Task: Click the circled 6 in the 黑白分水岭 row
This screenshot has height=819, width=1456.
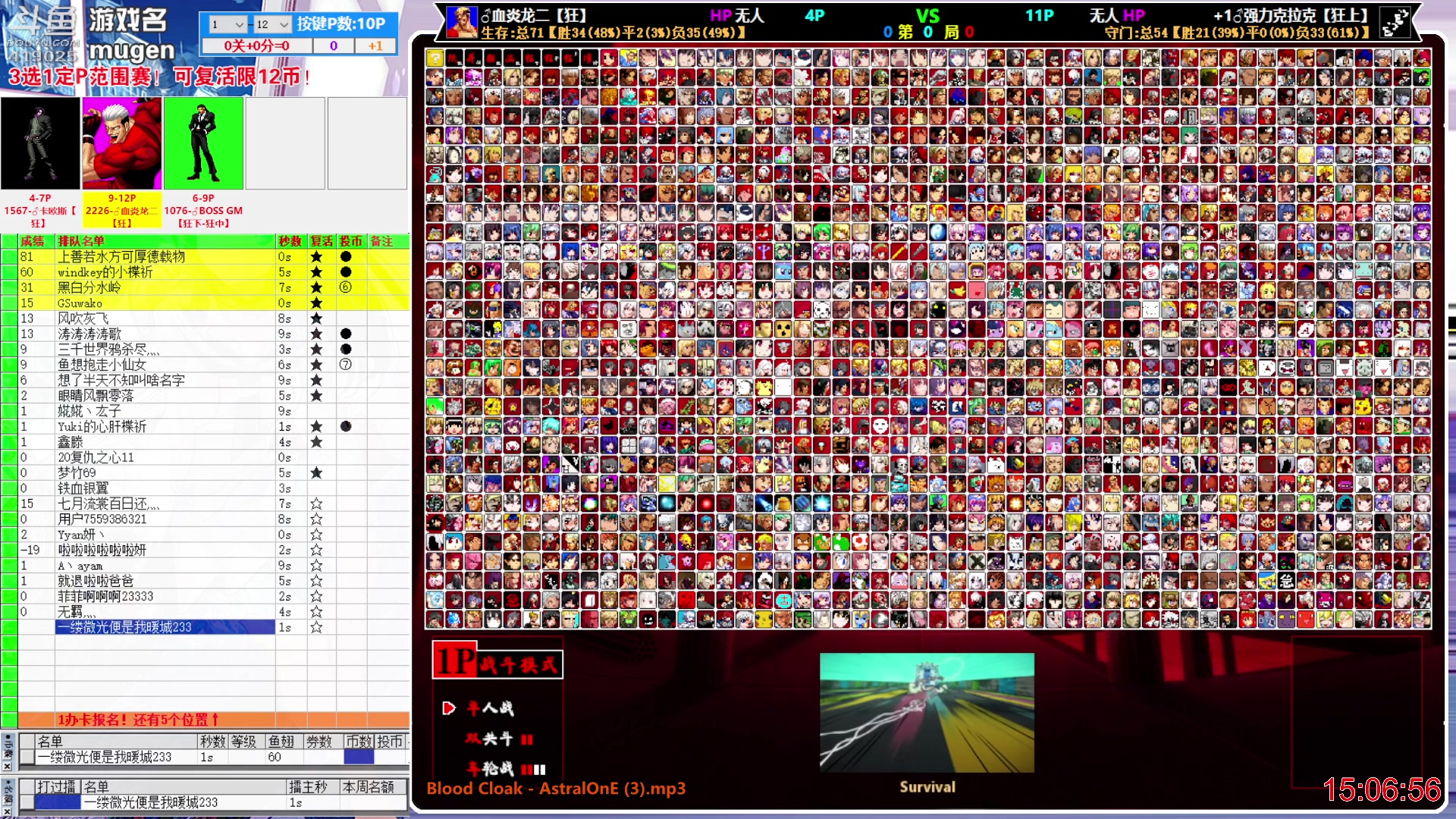Action: pyautogui.click(x=346, y=287)
